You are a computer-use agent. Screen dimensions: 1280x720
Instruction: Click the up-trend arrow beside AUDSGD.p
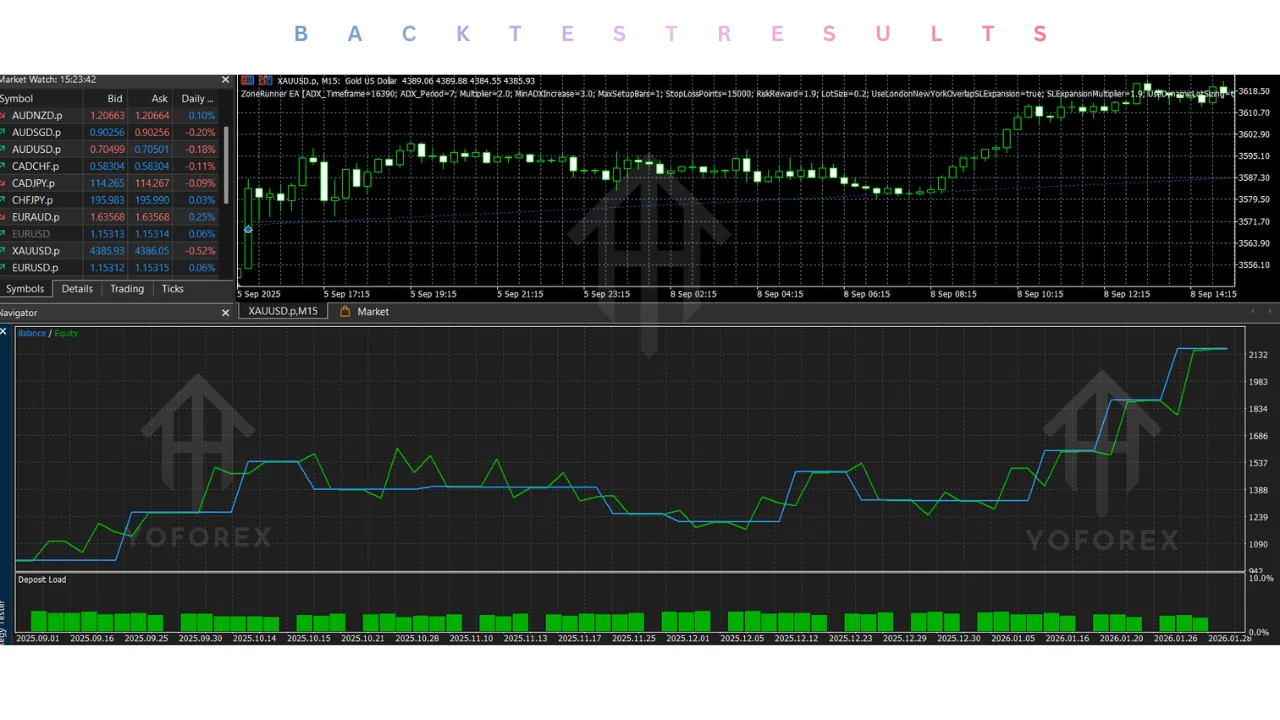tap(4, 132)
